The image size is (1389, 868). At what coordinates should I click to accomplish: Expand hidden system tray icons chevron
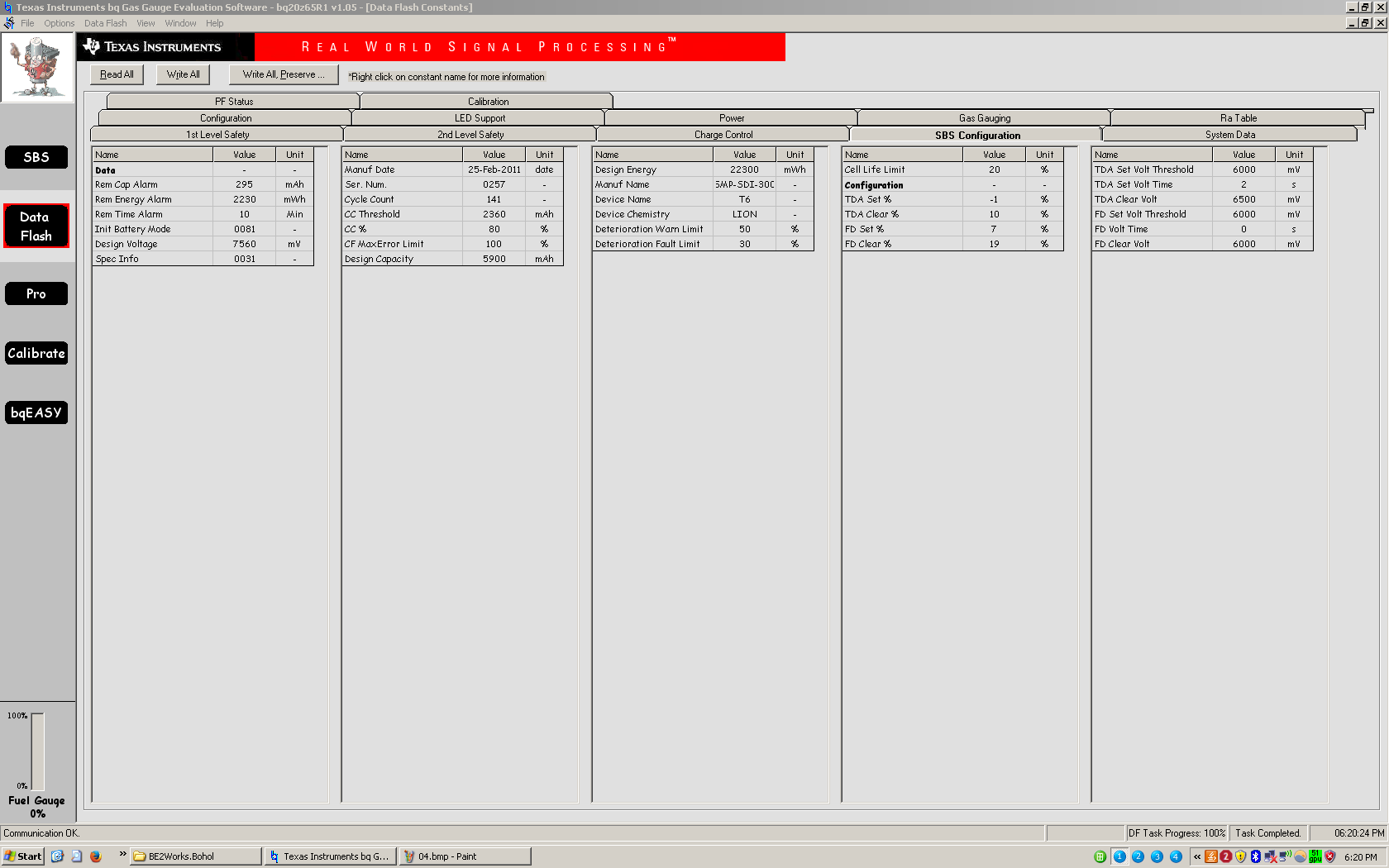(x=1196, y=856)
